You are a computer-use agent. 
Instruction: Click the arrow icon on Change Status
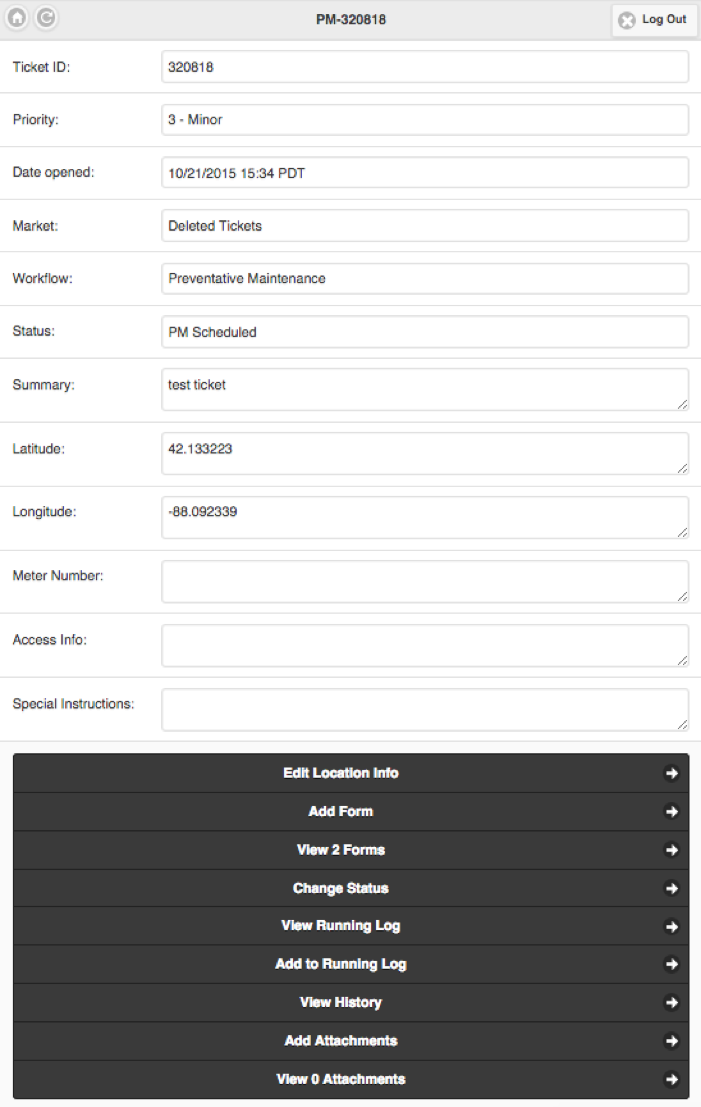coord(672,888)
